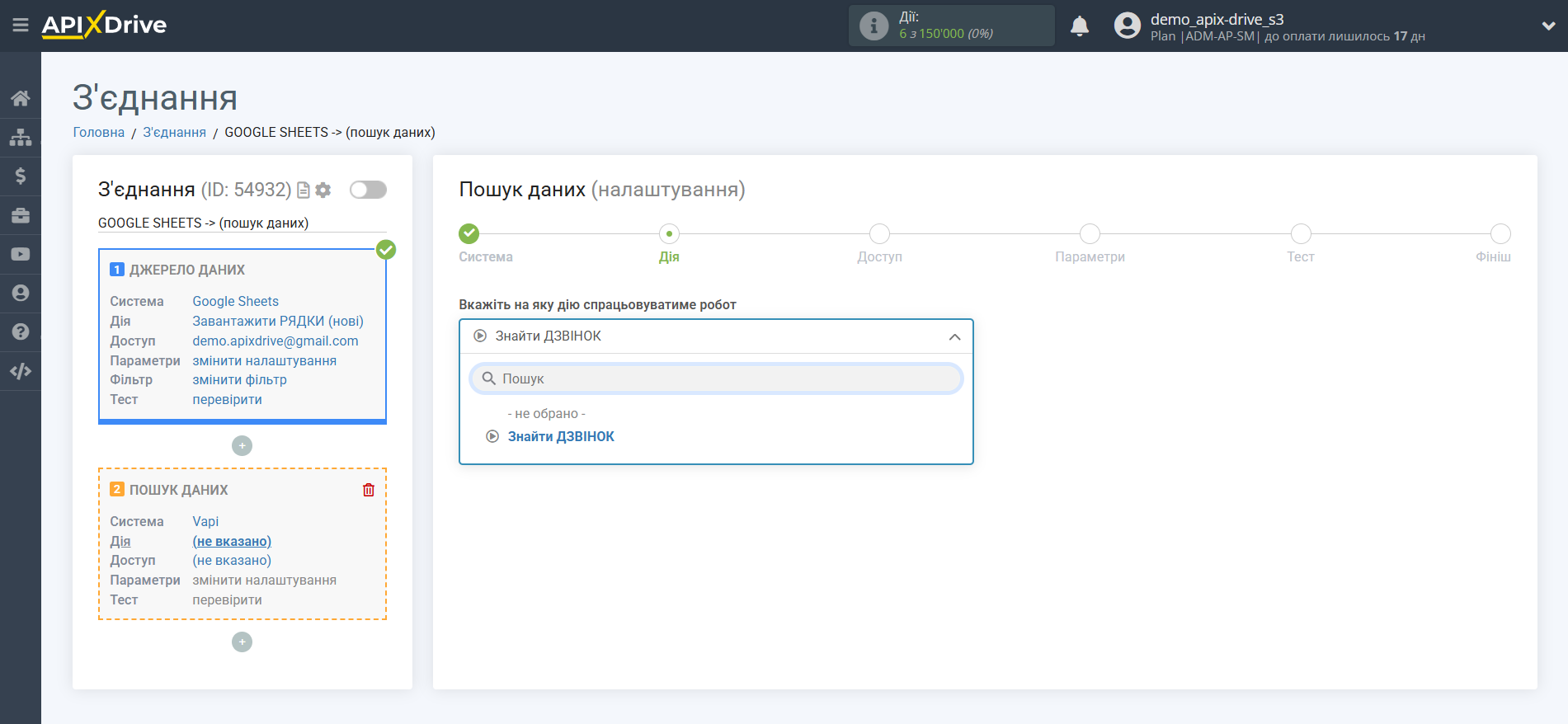Open Завантажити РЯДКИ (нові) action link
Viewport: 1568px width, 724px height.
pos(278,322)
